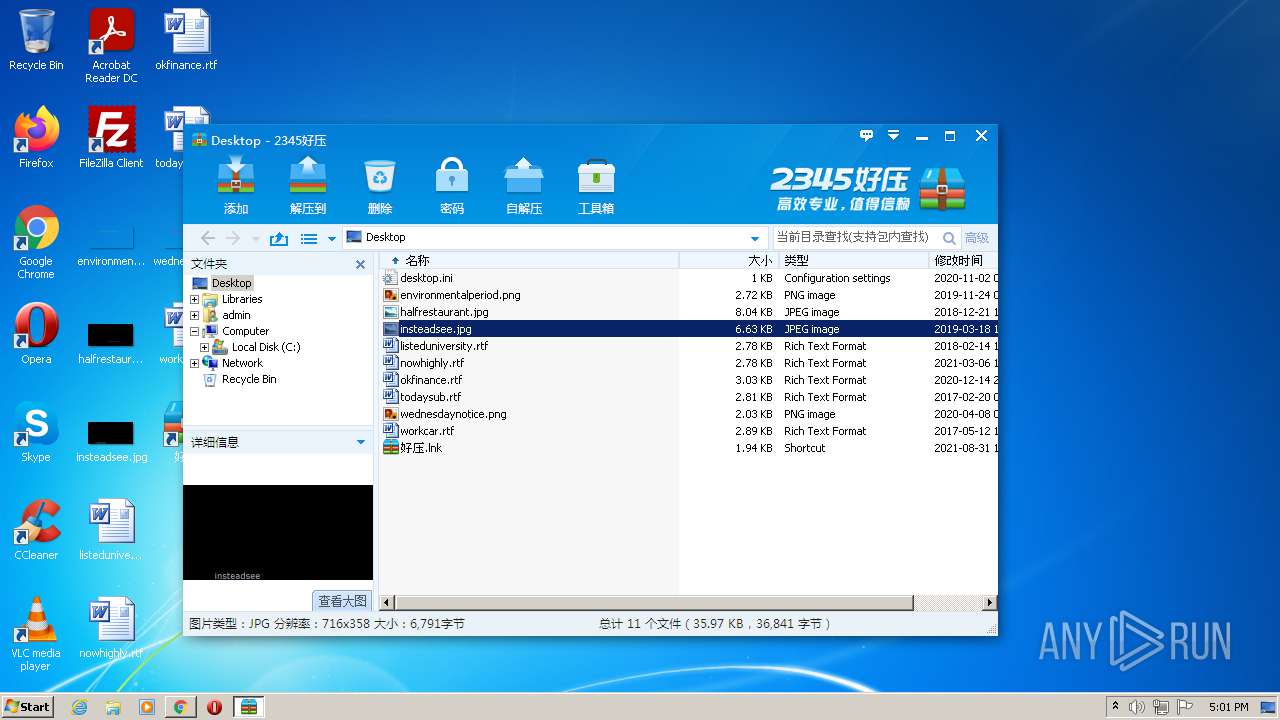The height and width of the screenshot is (720, 1280).
Task: Click the media player taskbar icon
Action: [147, 707]
